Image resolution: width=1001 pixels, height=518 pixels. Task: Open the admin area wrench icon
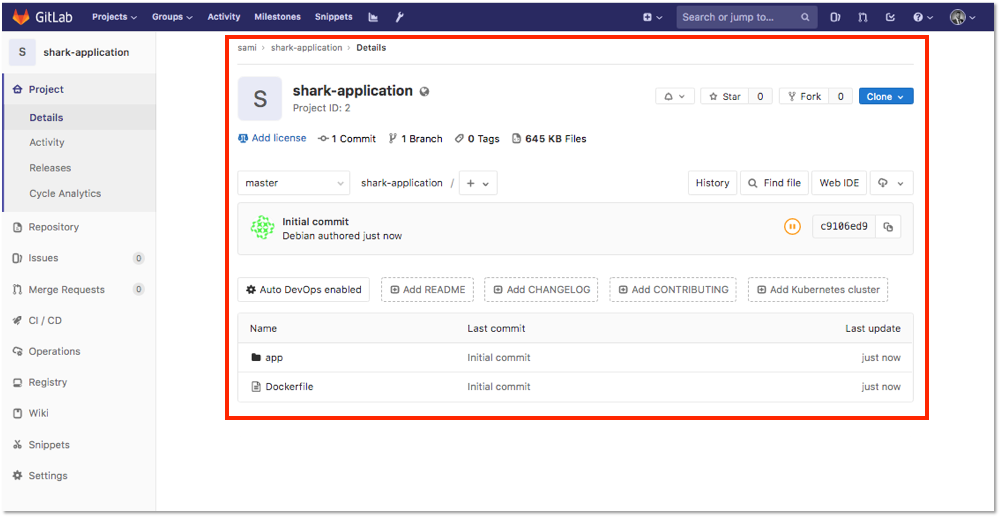click(400, 17)
